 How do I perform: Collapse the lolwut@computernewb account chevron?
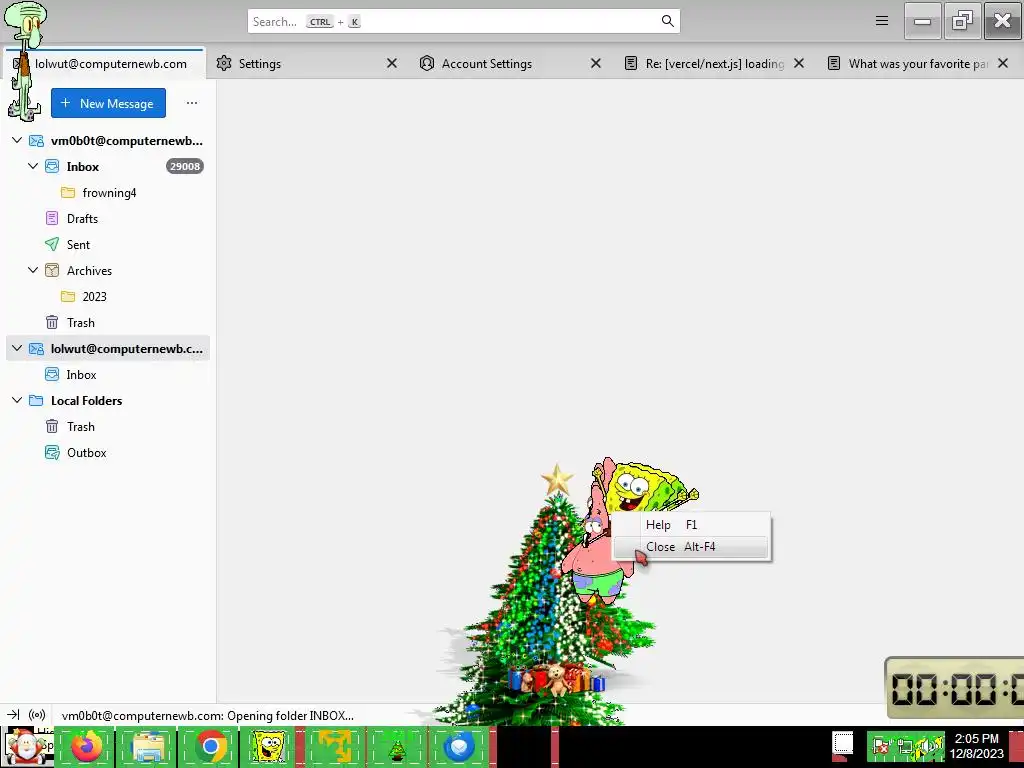pyautogui.click(x=18, y=349)
